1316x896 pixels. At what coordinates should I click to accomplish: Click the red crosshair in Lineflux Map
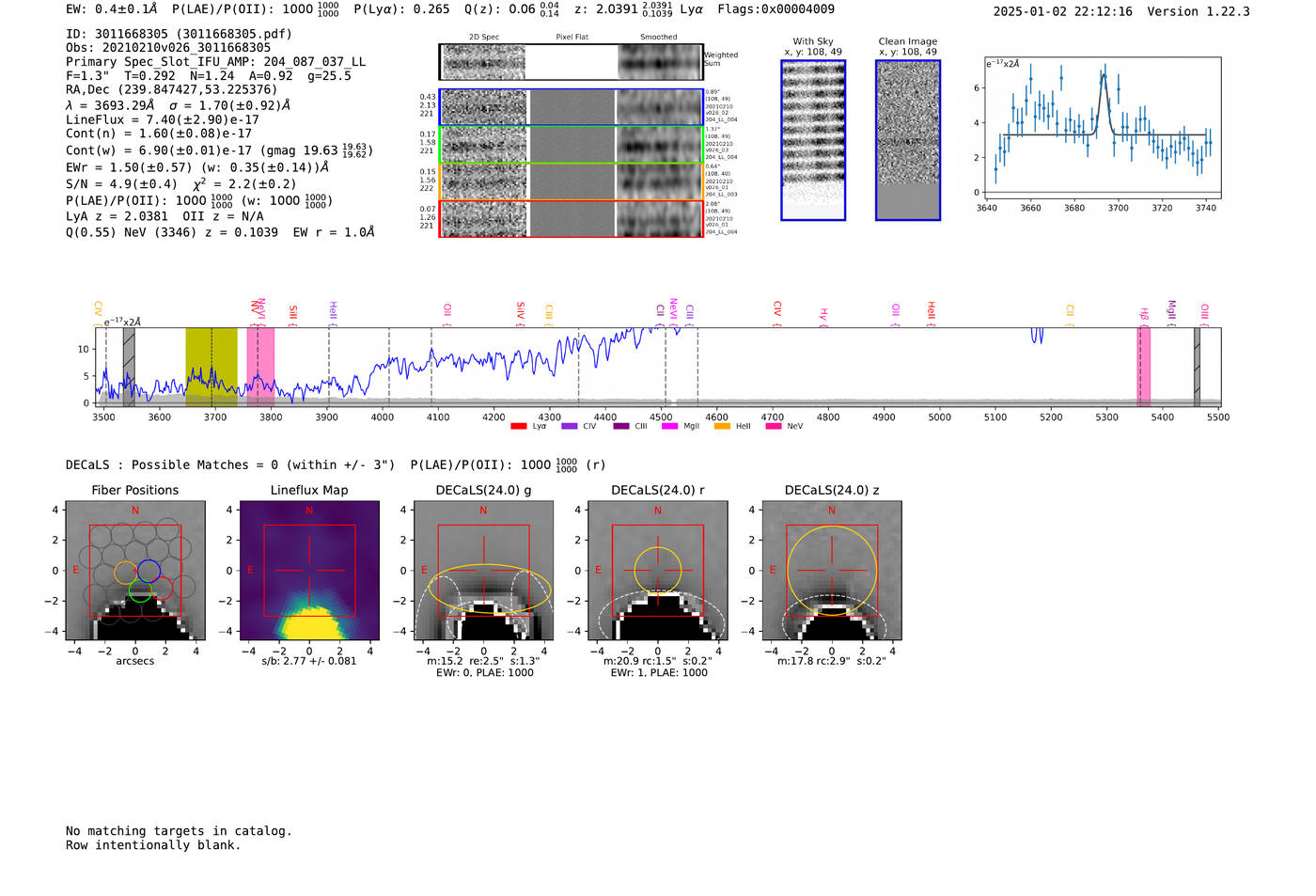coord(309,570)
